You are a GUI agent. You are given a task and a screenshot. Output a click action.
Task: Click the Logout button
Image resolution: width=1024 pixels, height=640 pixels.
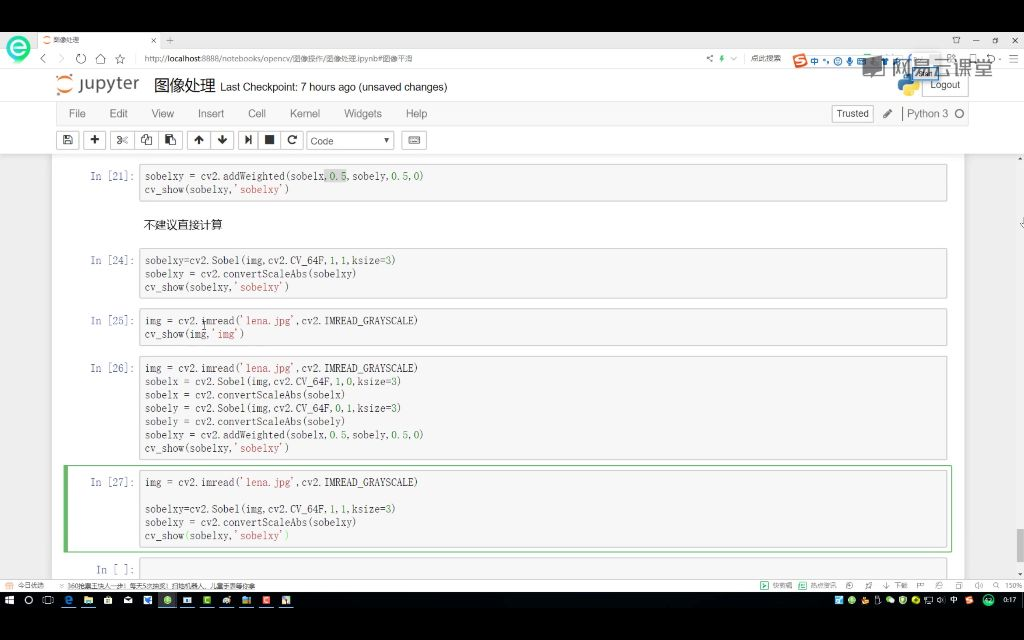[x=944, y=85]
